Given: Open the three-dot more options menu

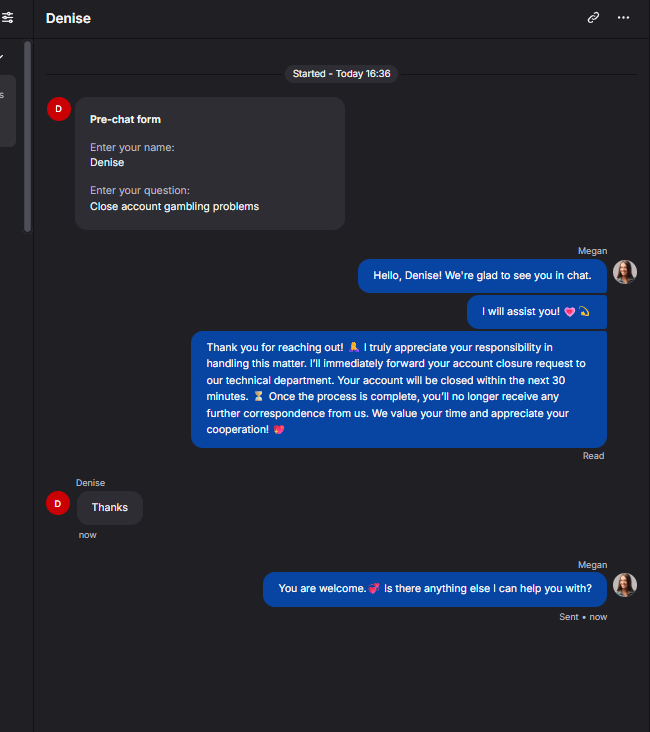Looking at the screenshot, I should [x=623, y=18].
